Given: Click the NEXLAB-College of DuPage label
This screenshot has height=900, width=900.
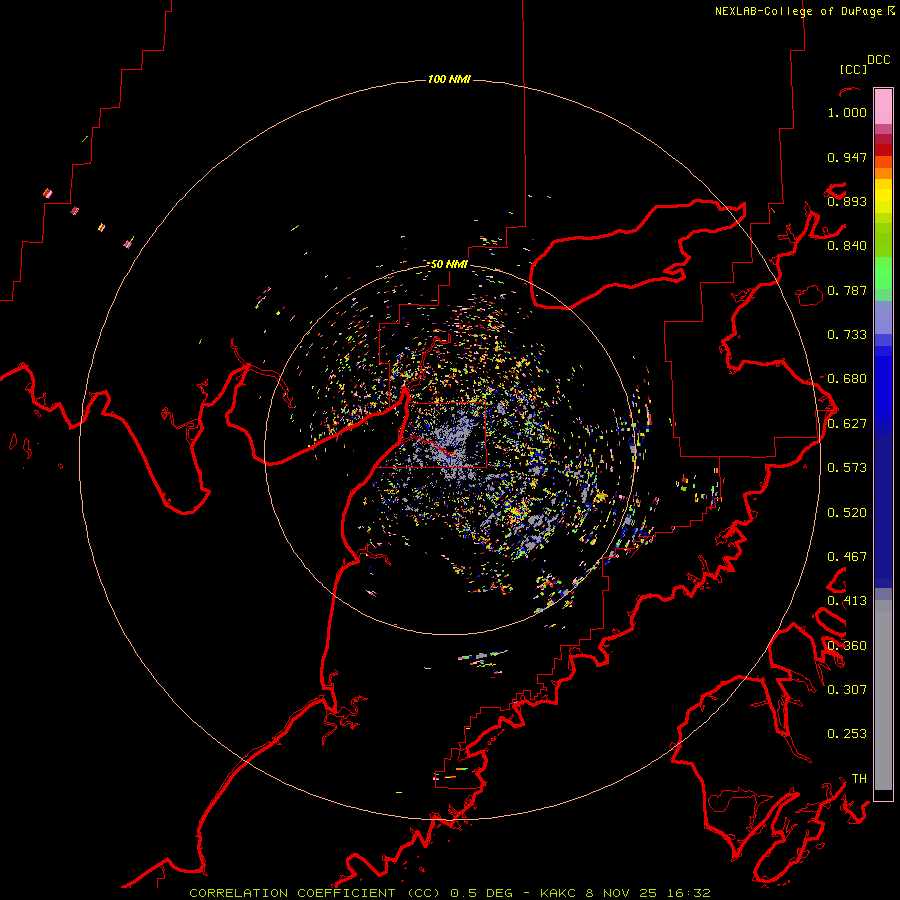Looking at the screenshot, I should pyautogui.click(x=798, y=11).
